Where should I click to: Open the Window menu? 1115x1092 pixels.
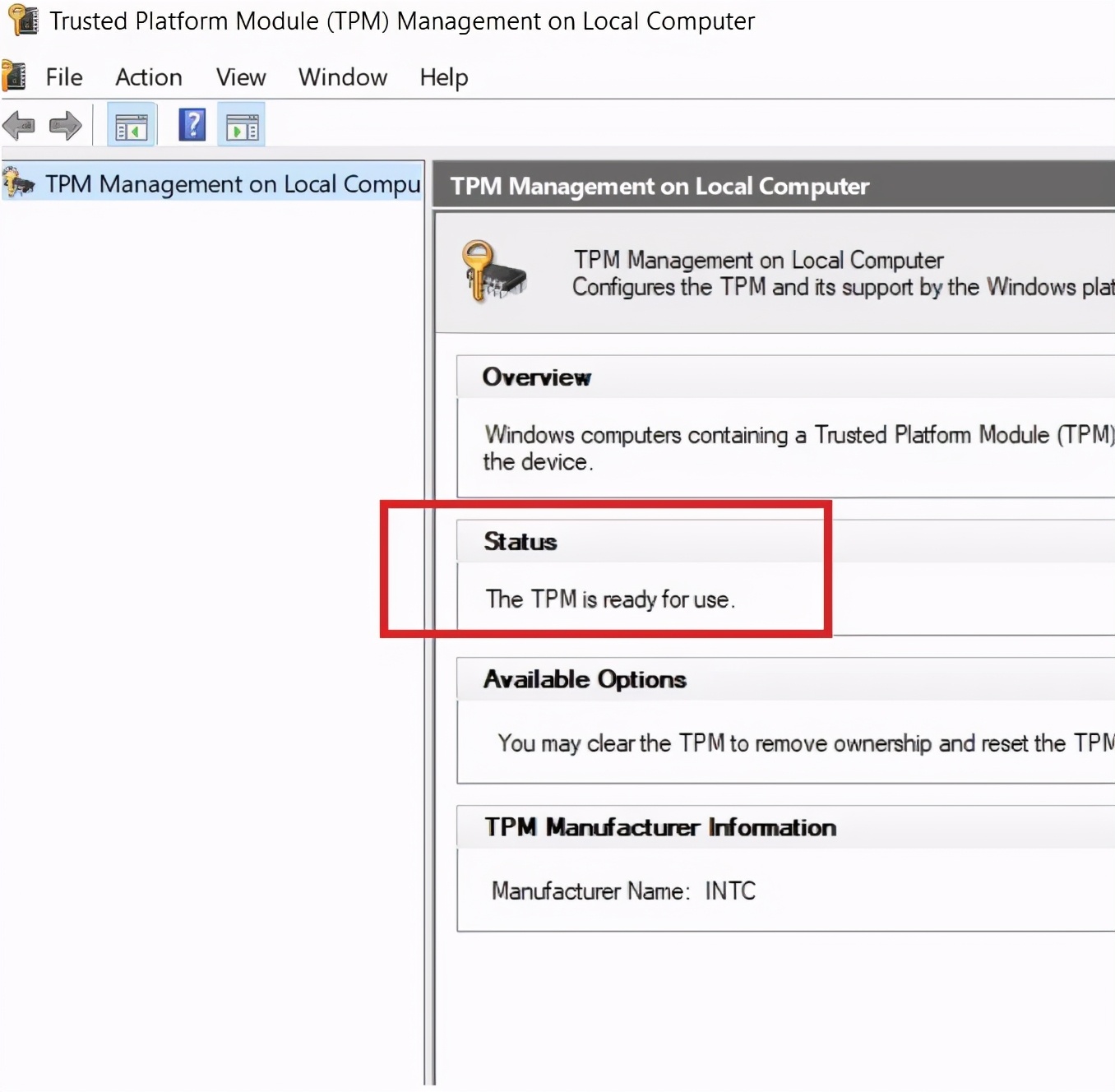(343, 76)
